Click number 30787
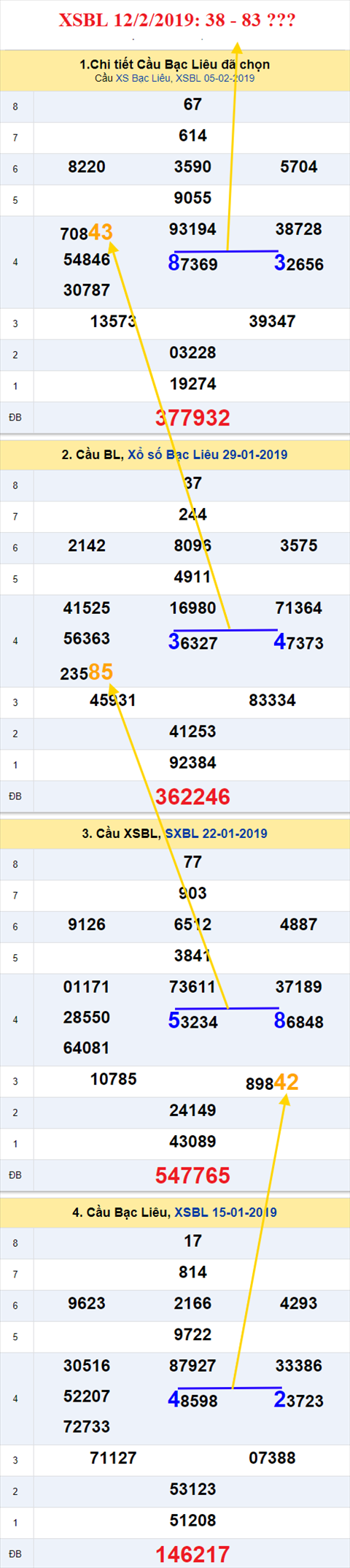This screenshot has height=1568, width=350. (x=87, y=291)
